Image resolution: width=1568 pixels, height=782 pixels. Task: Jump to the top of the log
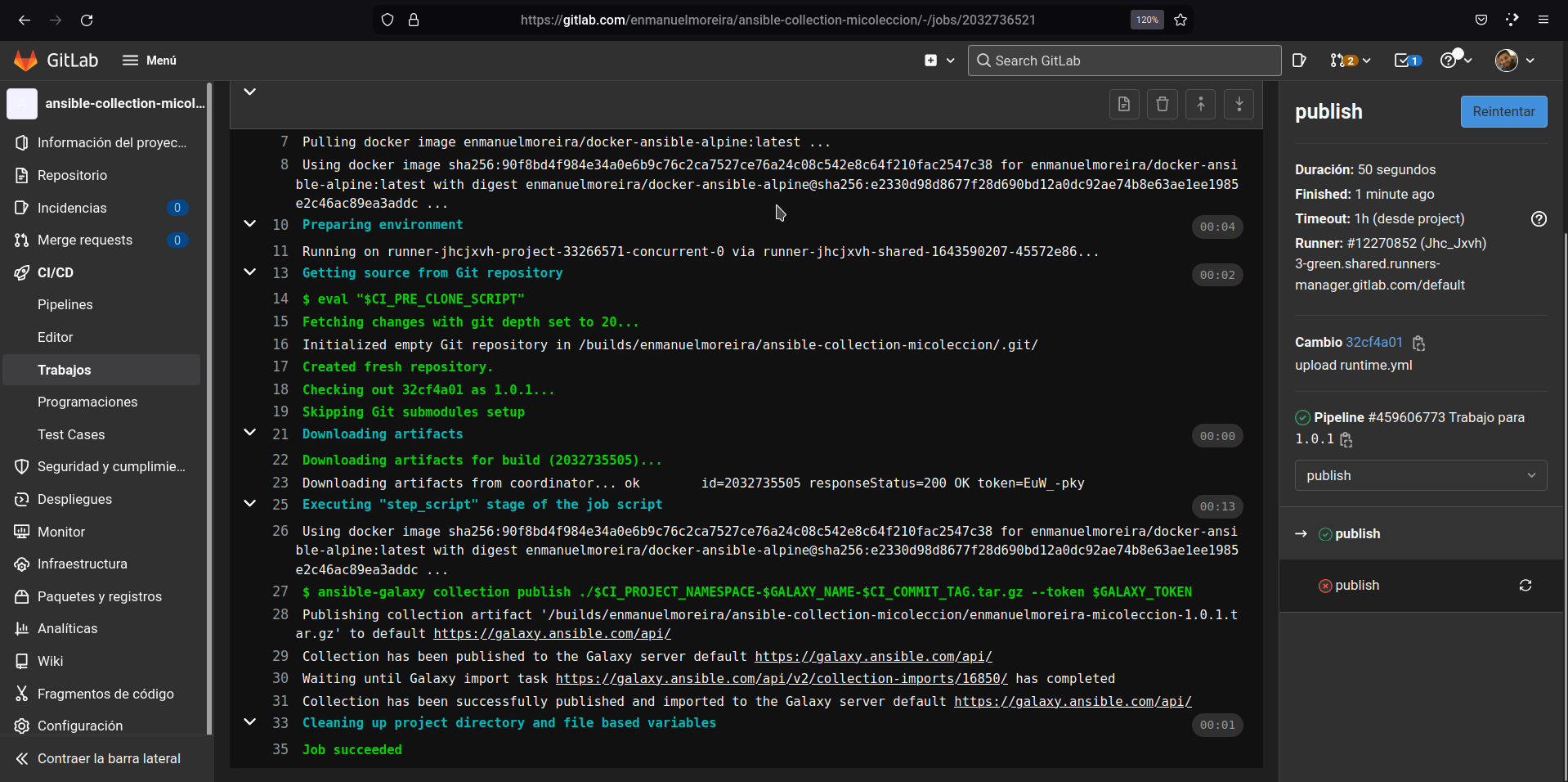pyautogui.click(x=1201, y=104)
